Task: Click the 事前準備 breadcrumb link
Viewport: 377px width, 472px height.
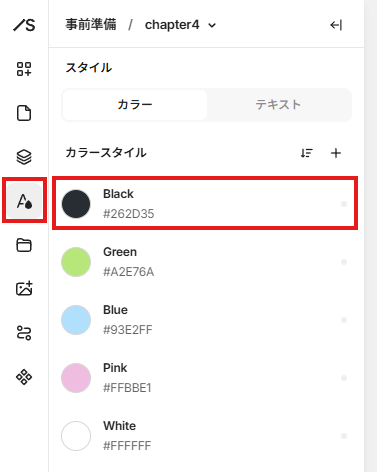Action: pos(91,25)
